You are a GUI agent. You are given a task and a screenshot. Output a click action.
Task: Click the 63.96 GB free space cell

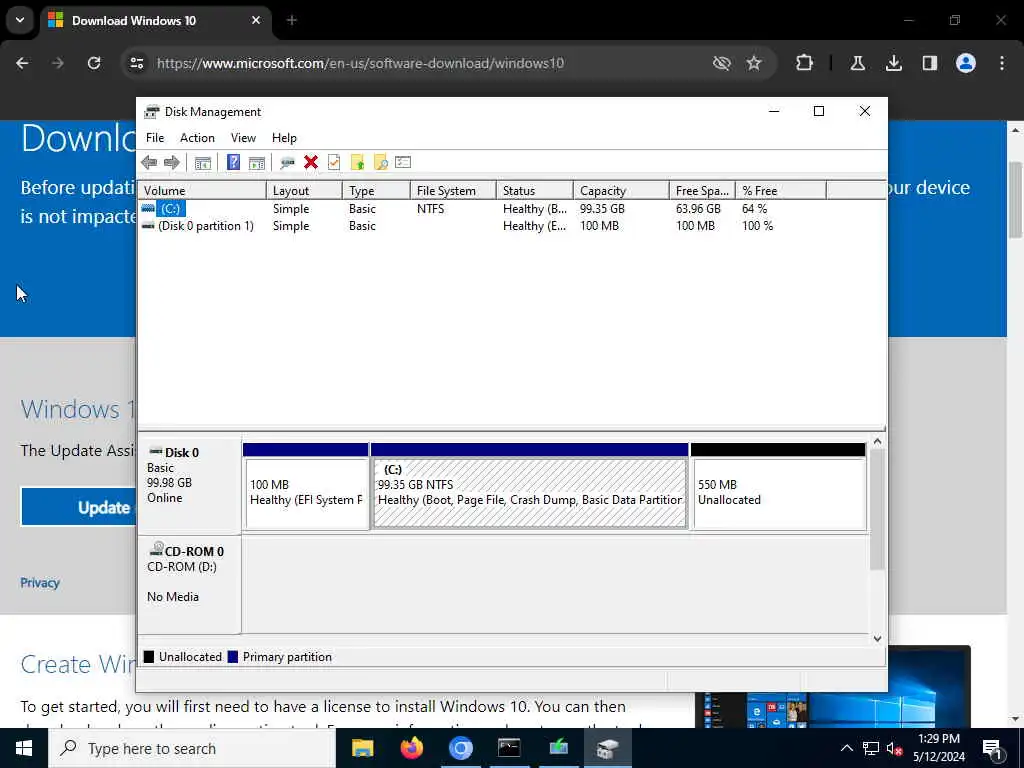pyautogui.click(x=698, y=209)
